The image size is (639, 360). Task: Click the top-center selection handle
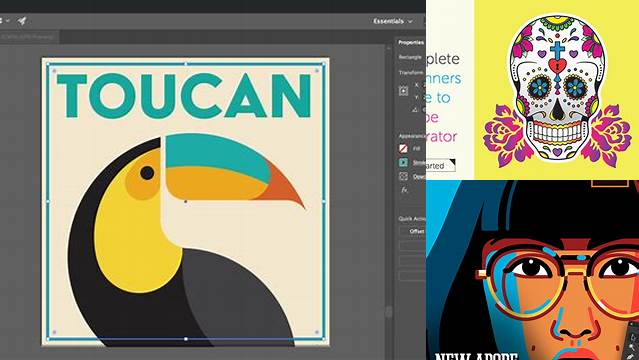pyautogui.click(x=186, y=64)
